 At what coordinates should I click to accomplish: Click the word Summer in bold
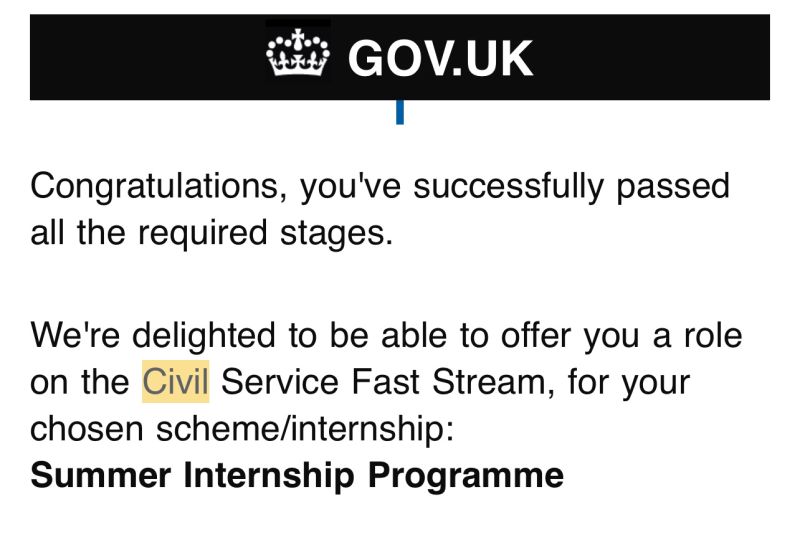[101, 475]
